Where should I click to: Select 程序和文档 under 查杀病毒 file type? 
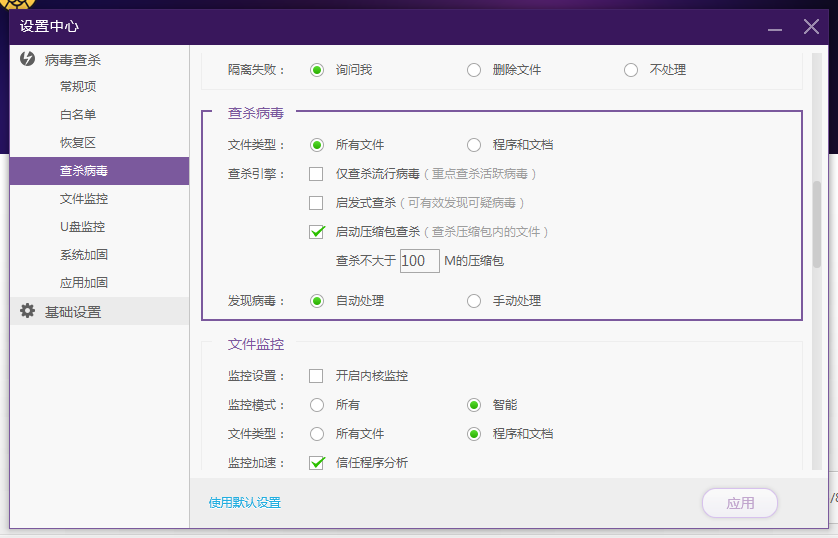click(x=474, y=145)
